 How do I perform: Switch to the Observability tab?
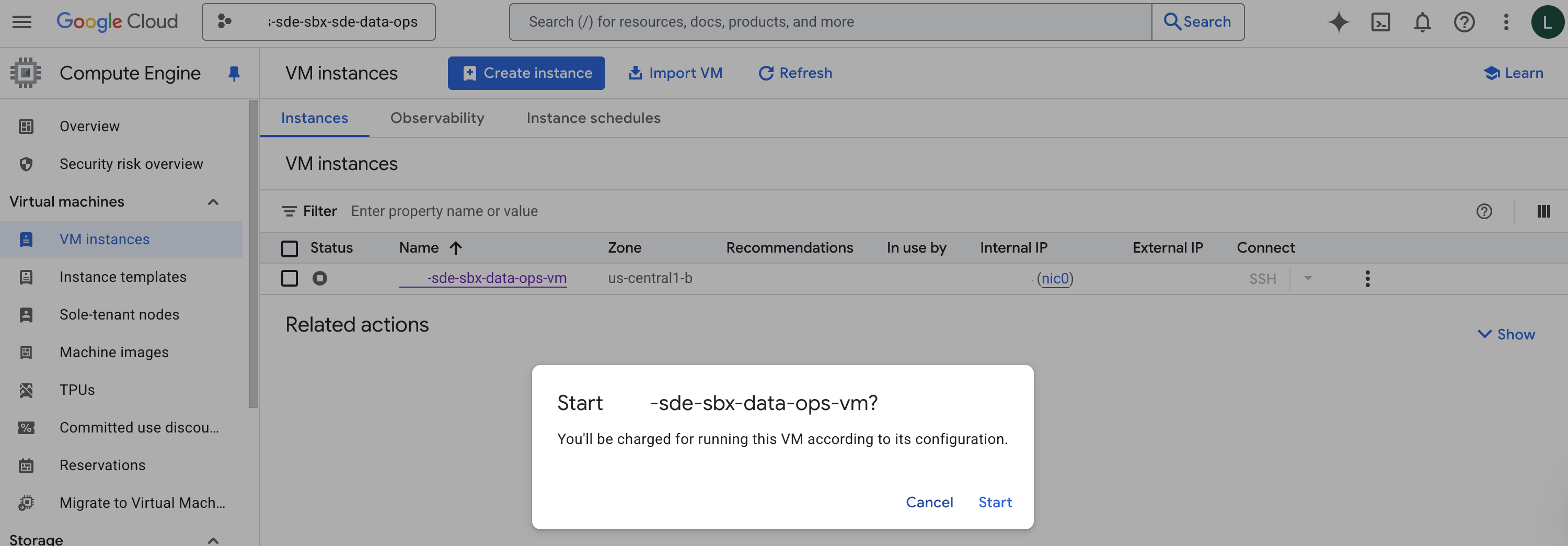[437, 118]
